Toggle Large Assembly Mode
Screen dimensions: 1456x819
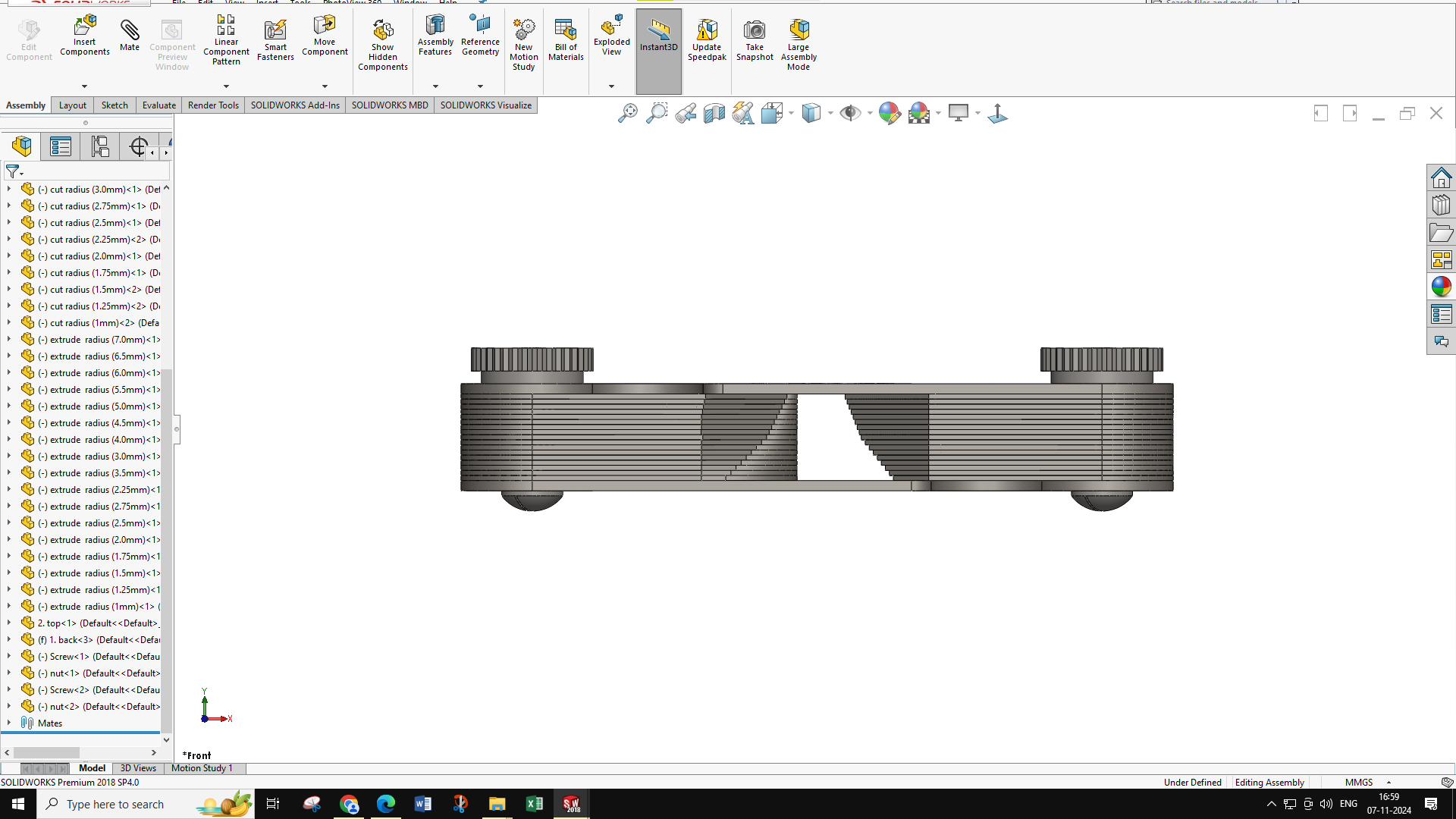coord(799,45)
